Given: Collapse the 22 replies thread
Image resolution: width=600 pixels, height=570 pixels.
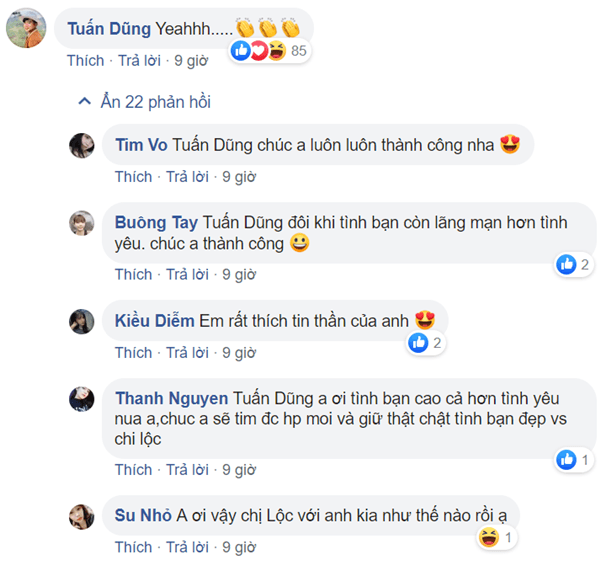Looking at the screenshot, I should click(145, 101).
